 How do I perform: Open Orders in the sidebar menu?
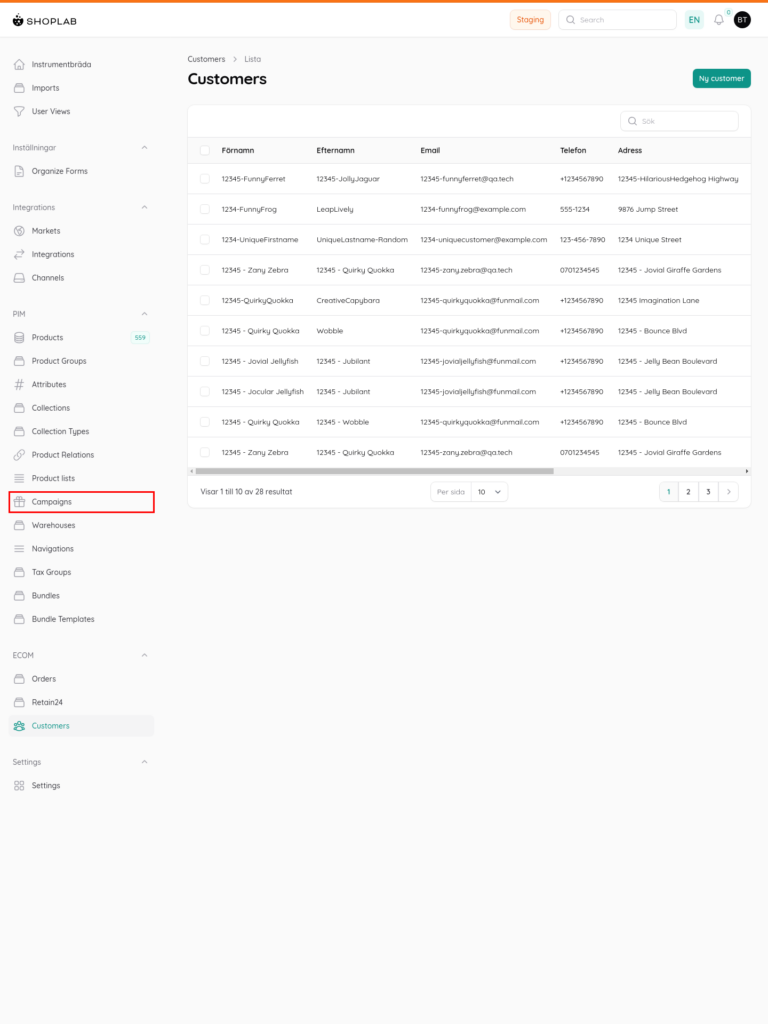[x=44, y=679]
